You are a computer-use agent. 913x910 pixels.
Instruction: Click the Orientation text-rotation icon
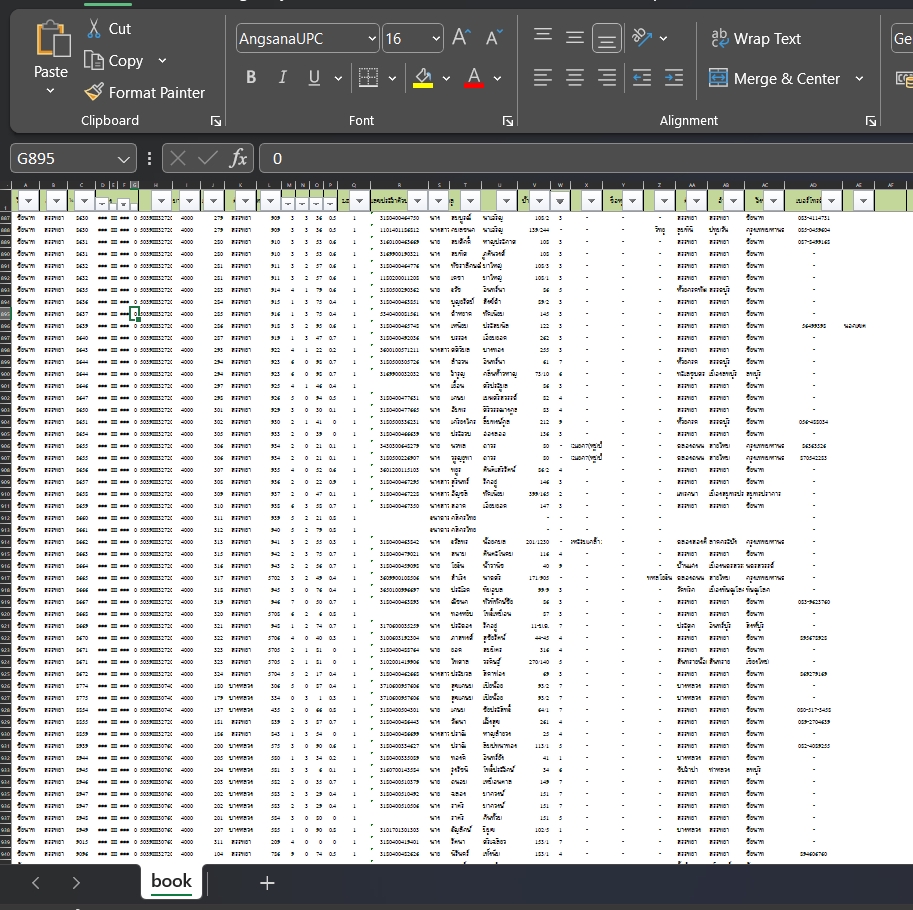coord(642,38)
